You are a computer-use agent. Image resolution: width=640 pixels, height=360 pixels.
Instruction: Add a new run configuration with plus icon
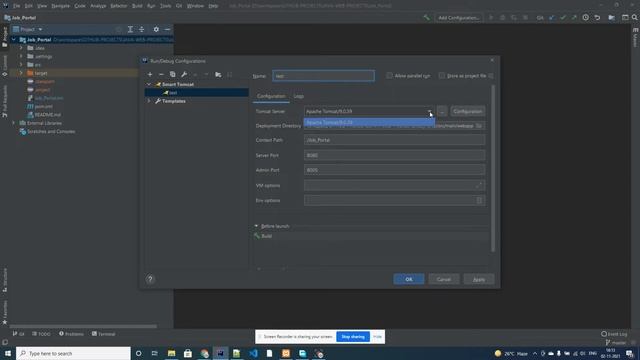(x=150, y=74)
